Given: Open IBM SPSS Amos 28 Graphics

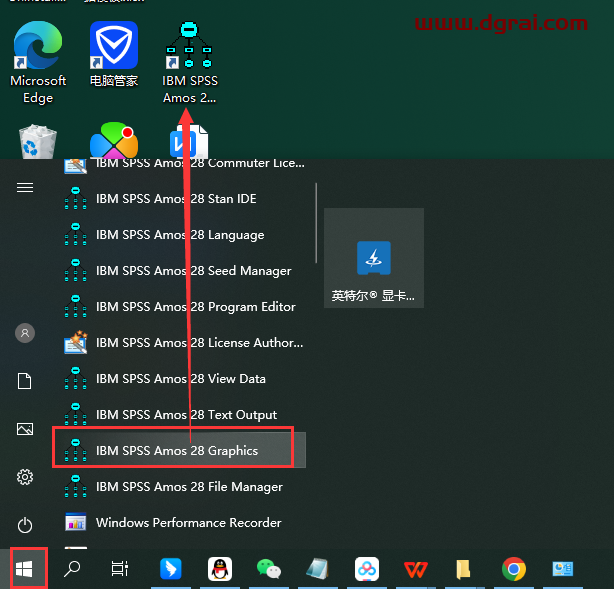Looking at the screenshot, I should [176, 451].
